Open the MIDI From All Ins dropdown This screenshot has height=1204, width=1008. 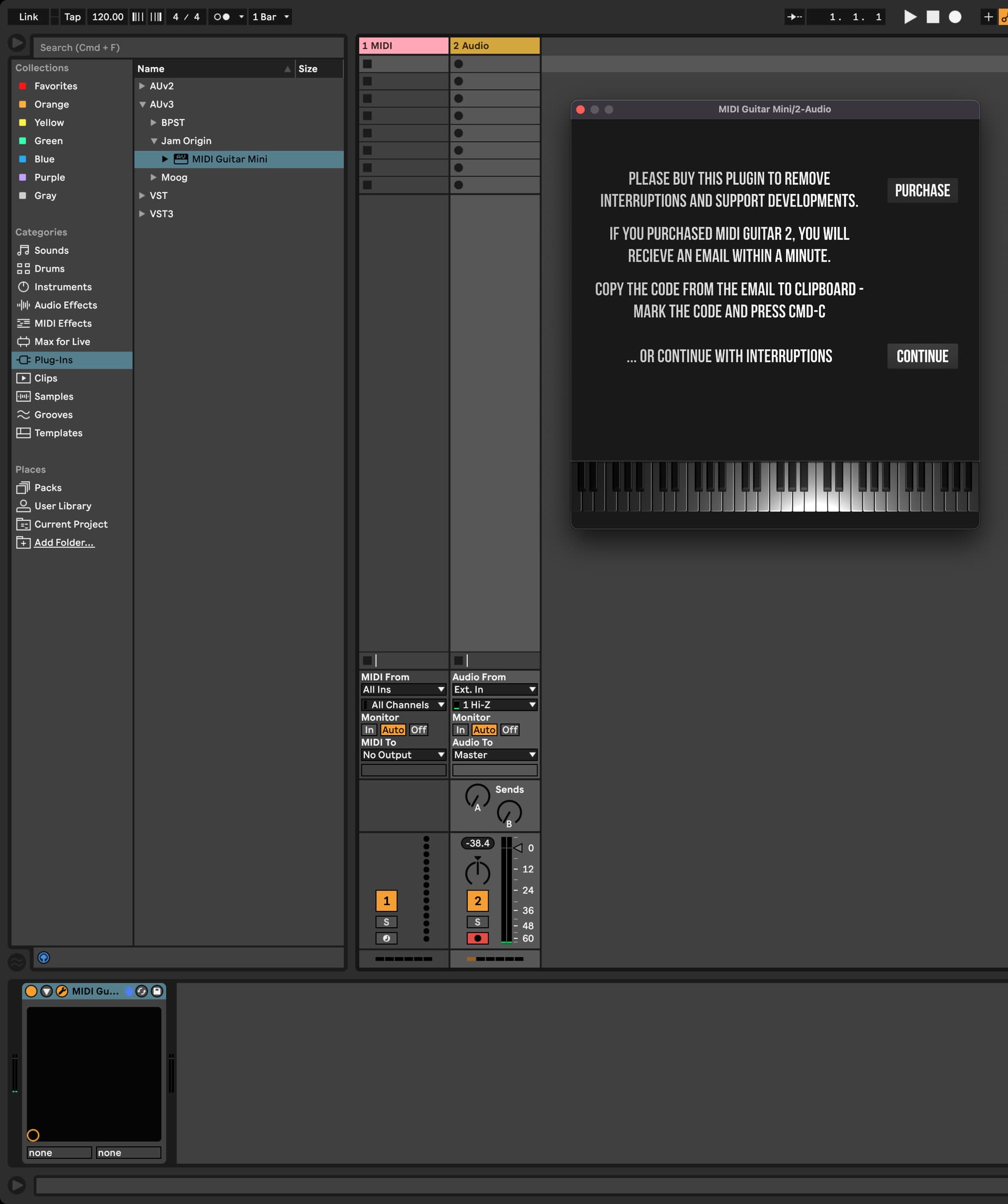pyautogui.click(x=404, y=690)
